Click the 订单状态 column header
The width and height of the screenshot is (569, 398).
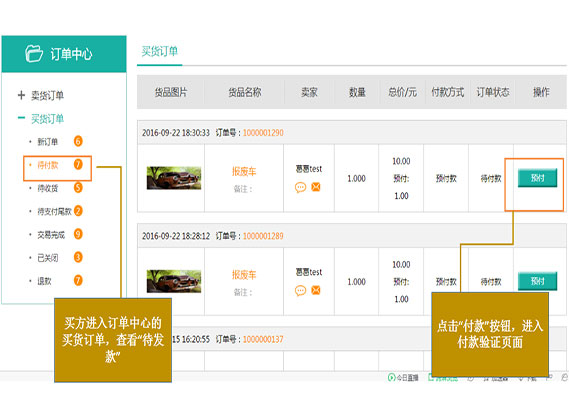(493, 92)
